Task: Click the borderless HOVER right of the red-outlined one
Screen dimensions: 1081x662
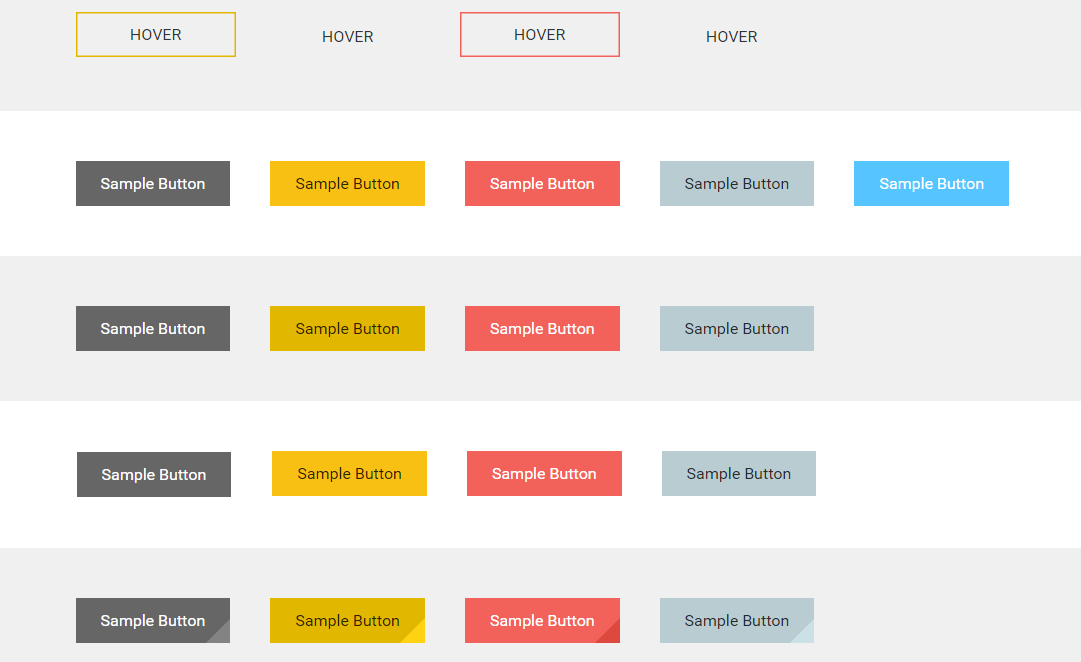Action: point(731,37)
